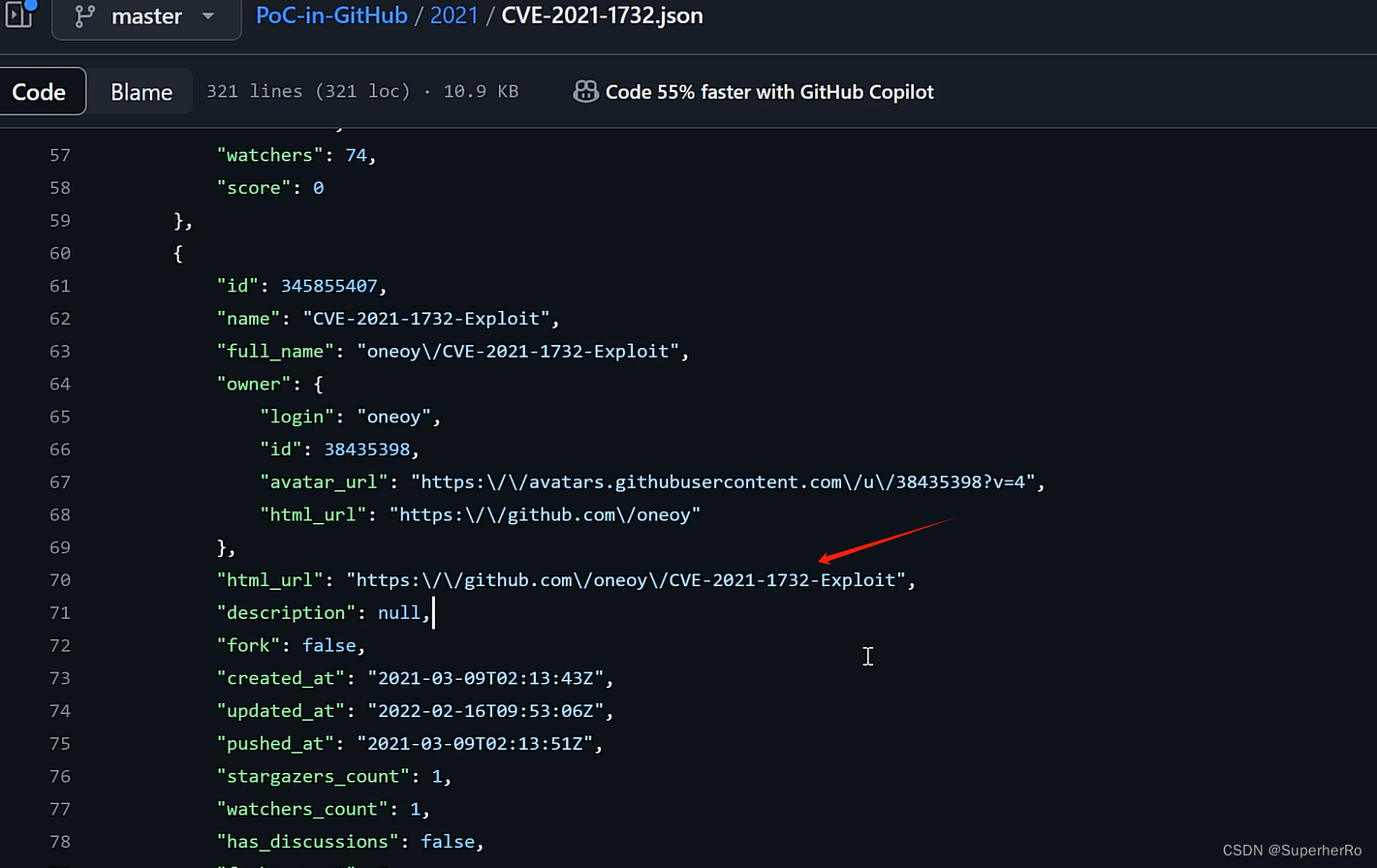This screenshot has height=868, width=1377.
Task: Select line number 73
Action: (60, 678)
